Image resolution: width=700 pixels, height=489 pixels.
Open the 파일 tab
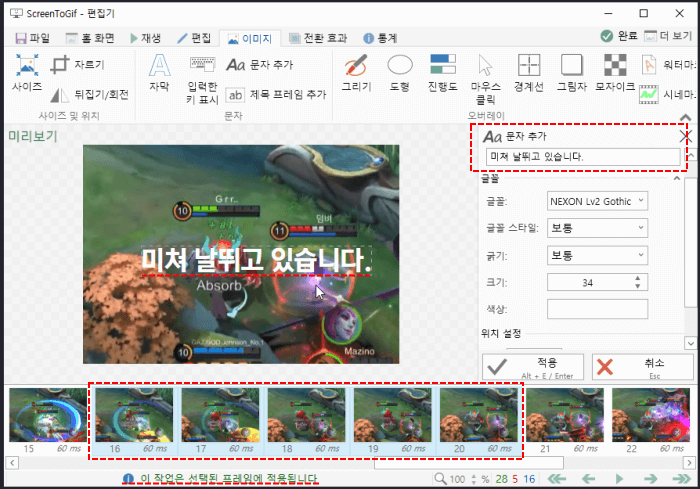(32, 38)
